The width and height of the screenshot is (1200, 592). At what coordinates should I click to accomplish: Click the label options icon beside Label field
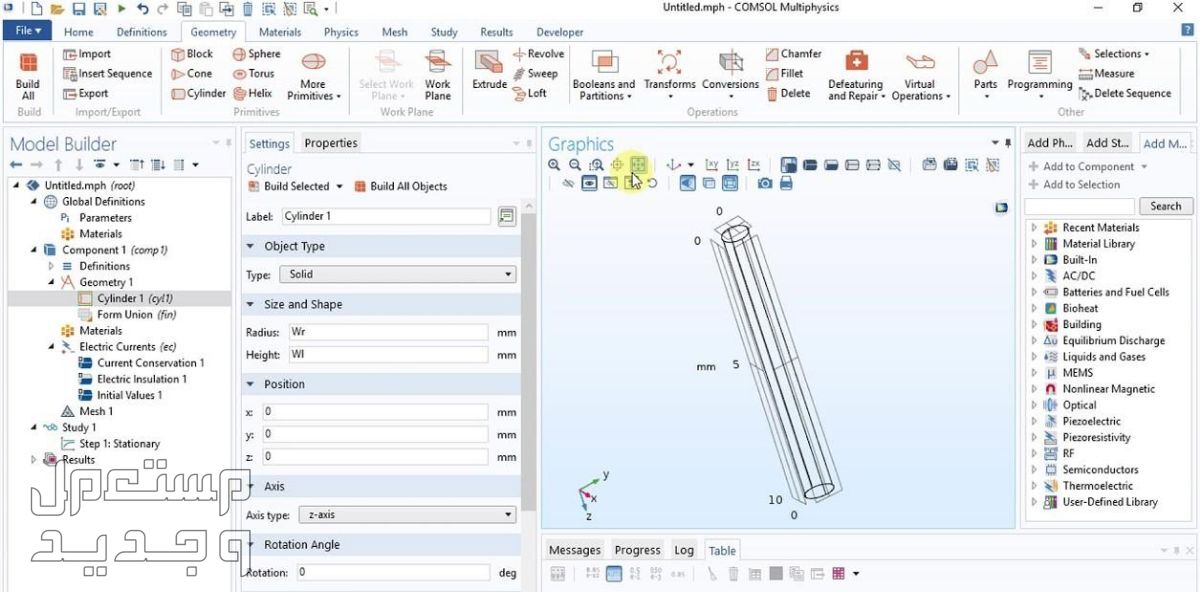point(506,216)
